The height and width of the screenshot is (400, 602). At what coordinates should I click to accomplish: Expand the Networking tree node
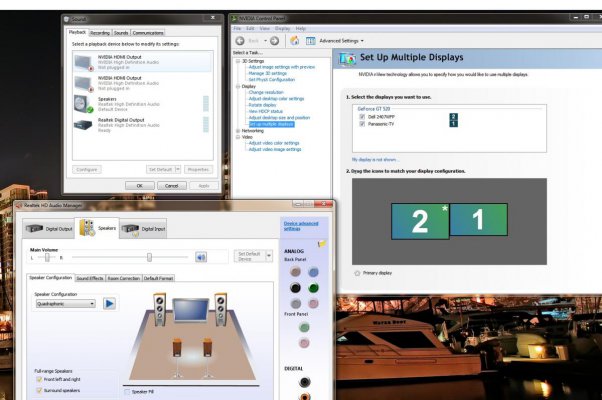(238, 131)
